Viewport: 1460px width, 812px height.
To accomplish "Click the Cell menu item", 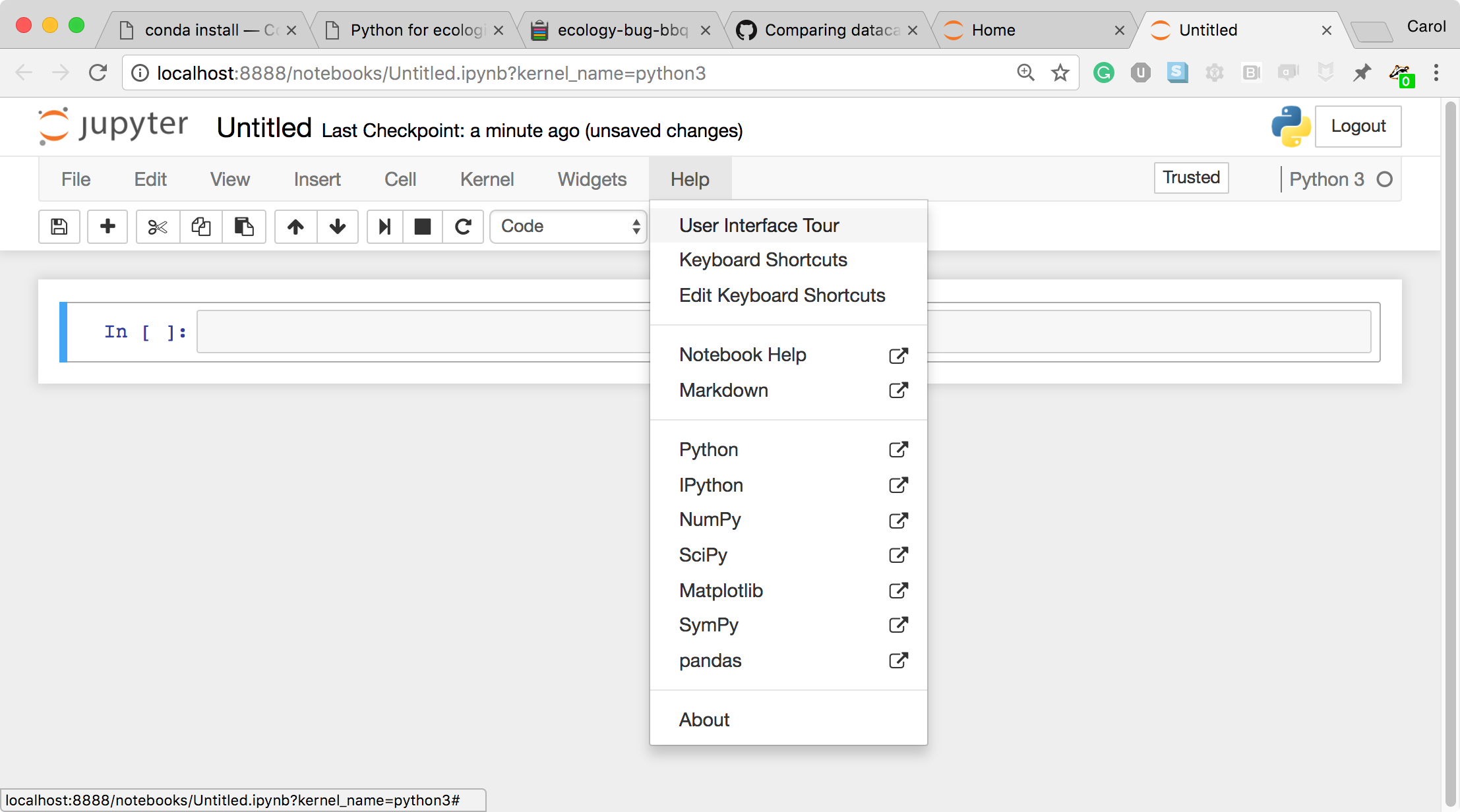I will (401, 178).
